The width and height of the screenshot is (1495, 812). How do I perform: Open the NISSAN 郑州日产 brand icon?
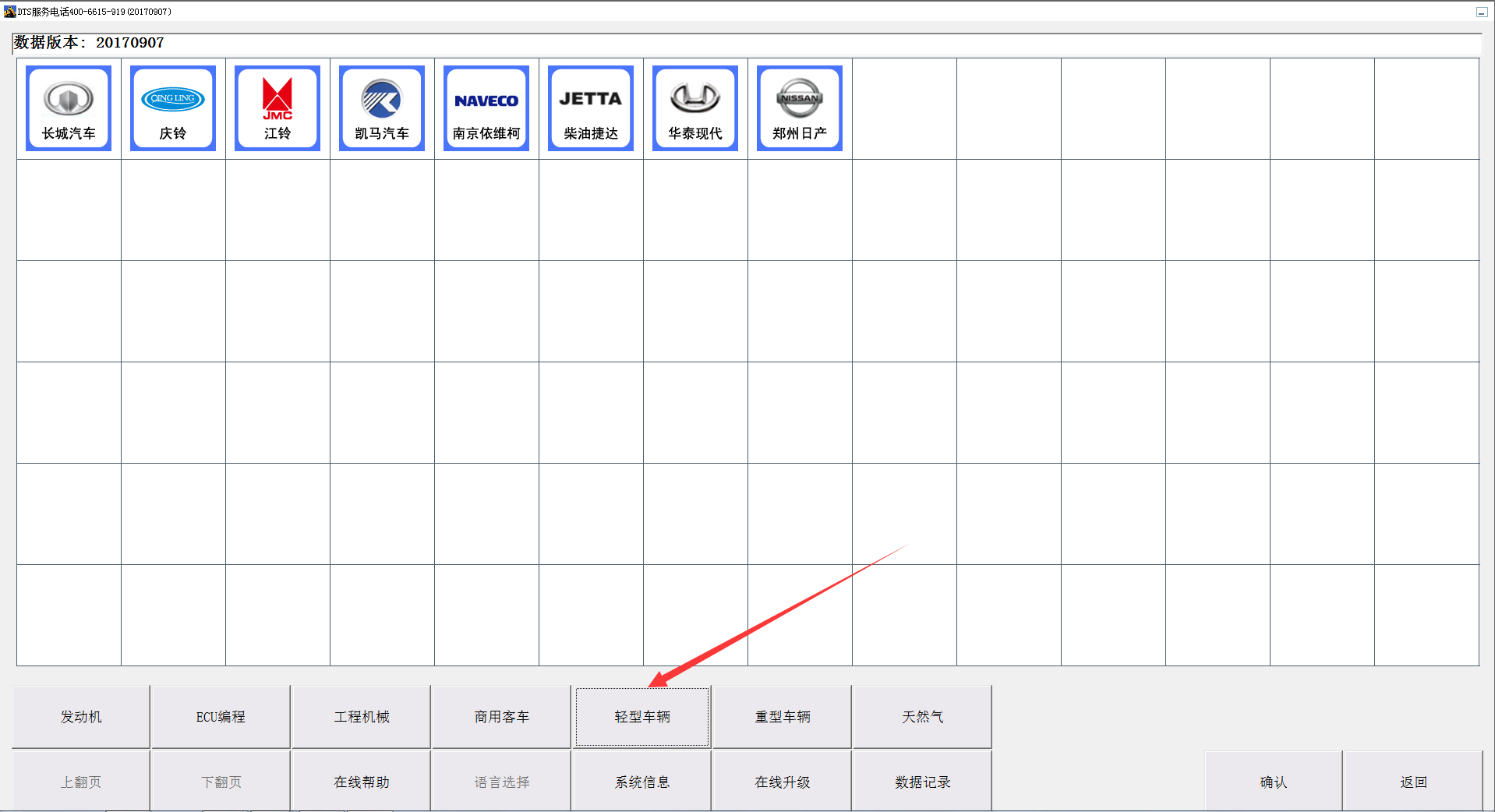pos(800,108)
